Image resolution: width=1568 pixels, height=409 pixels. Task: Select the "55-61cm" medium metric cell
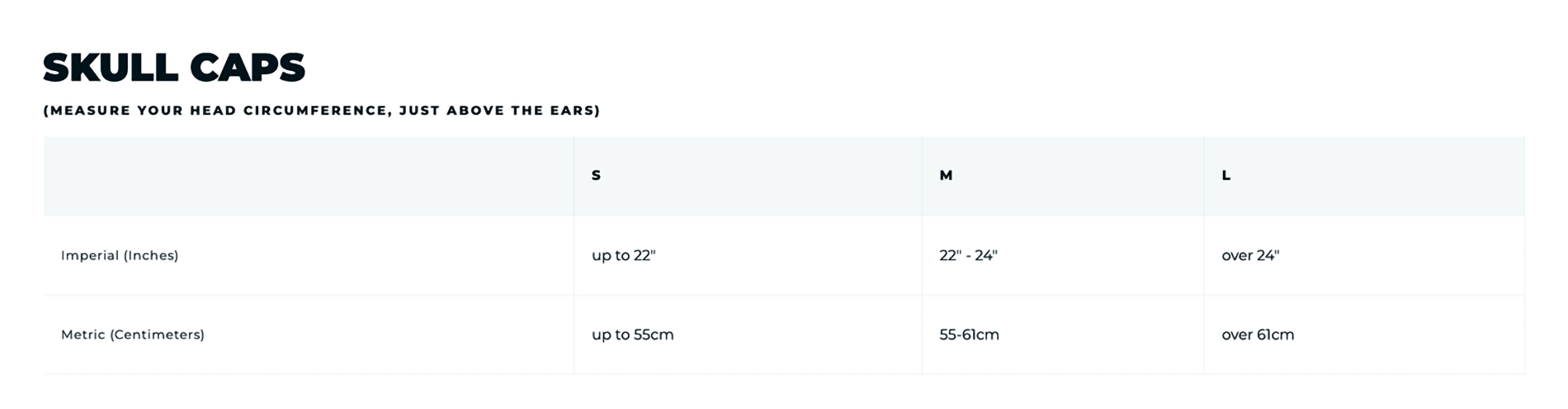[969, 335]
